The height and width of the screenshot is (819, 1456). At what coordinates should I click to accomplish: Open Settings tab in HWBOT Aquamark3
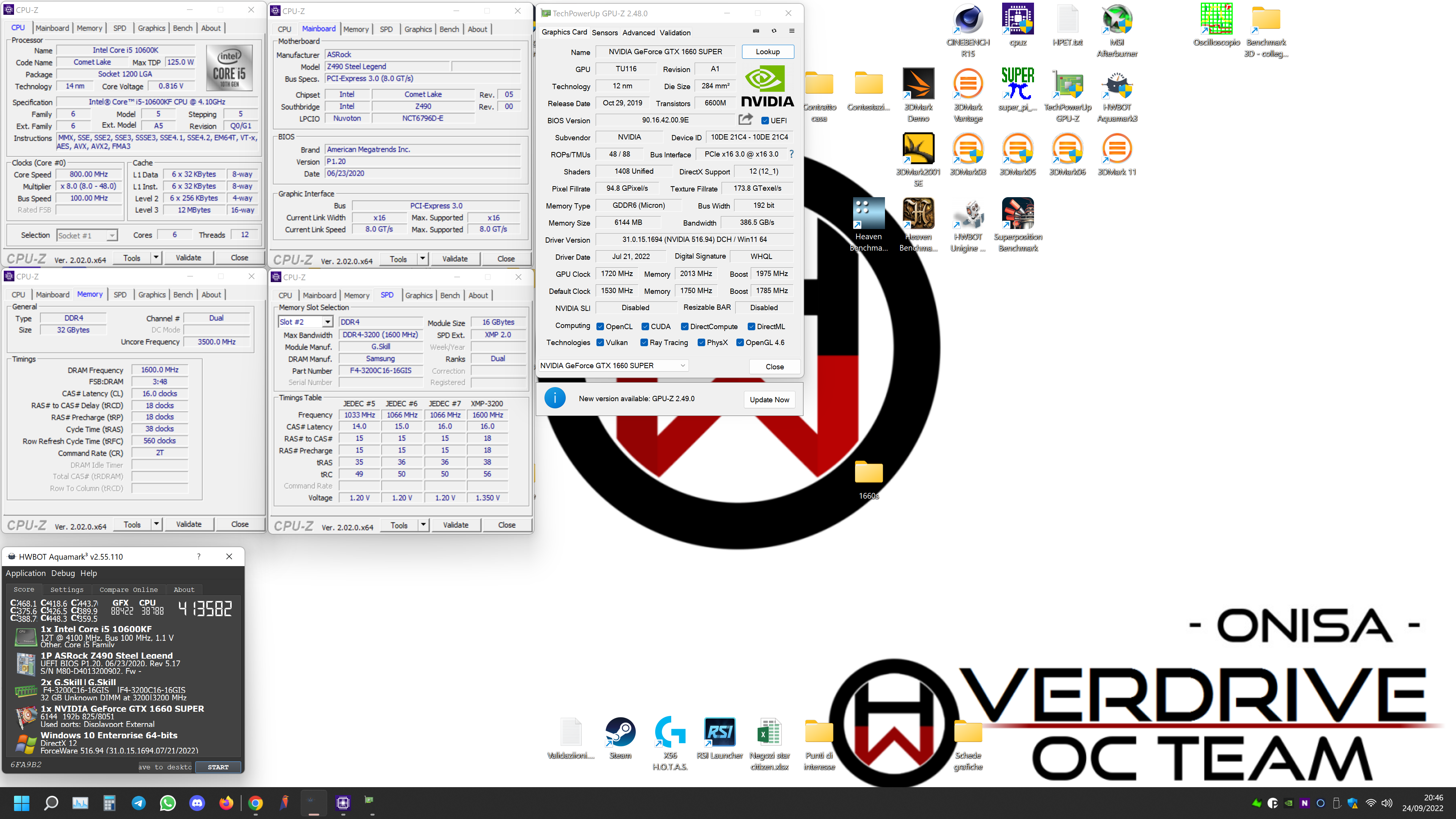[x=67, y=590]
